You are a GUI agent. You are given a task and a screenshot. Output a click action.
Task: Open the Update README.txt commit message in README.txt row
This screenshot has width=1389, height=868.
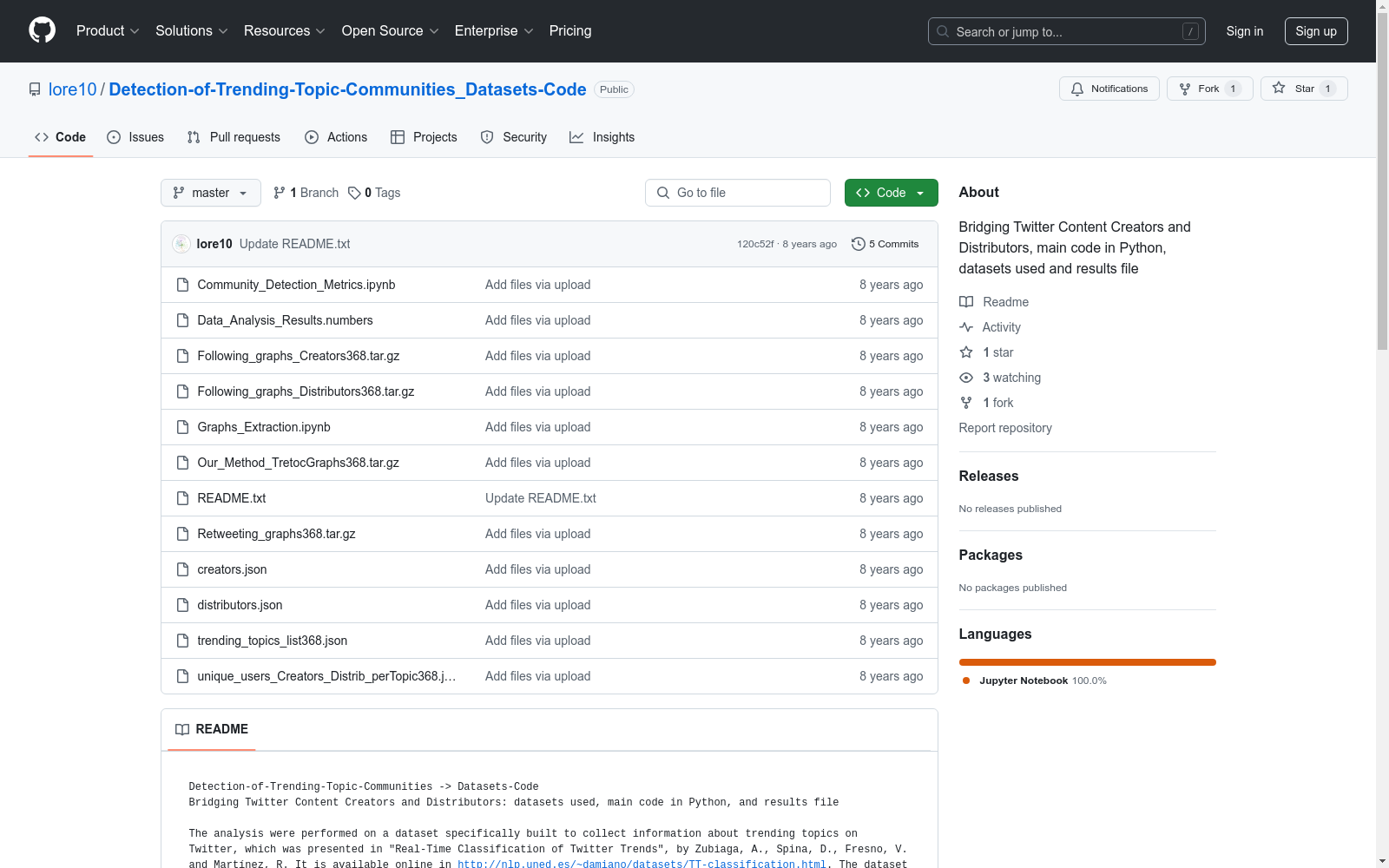coord(541,498)
